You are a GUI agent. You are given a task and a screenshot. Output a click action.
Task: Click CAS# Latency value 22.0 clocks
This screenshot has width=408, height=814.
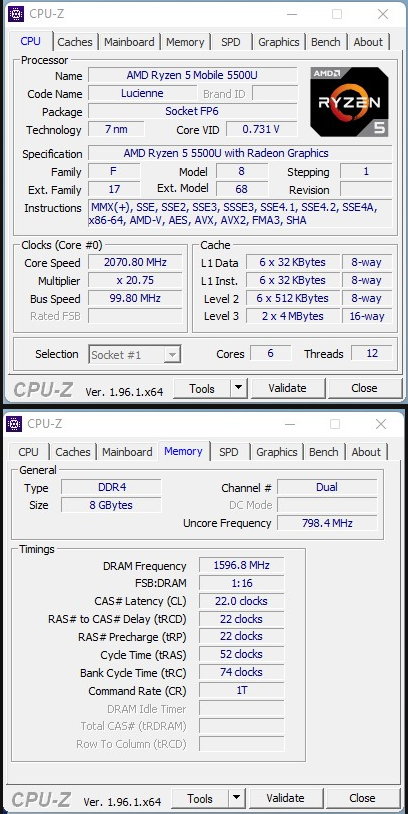click(241, 601)
